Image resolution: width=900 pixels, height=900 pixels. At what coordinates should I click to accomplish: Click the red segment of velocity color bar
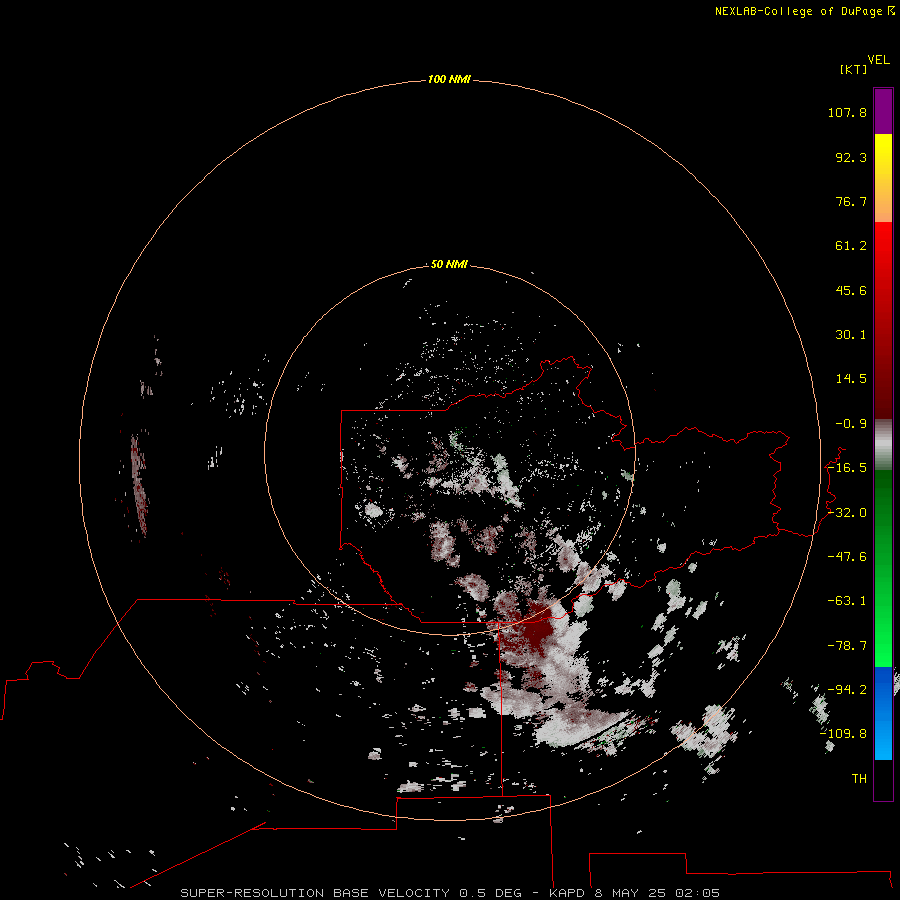883,320
